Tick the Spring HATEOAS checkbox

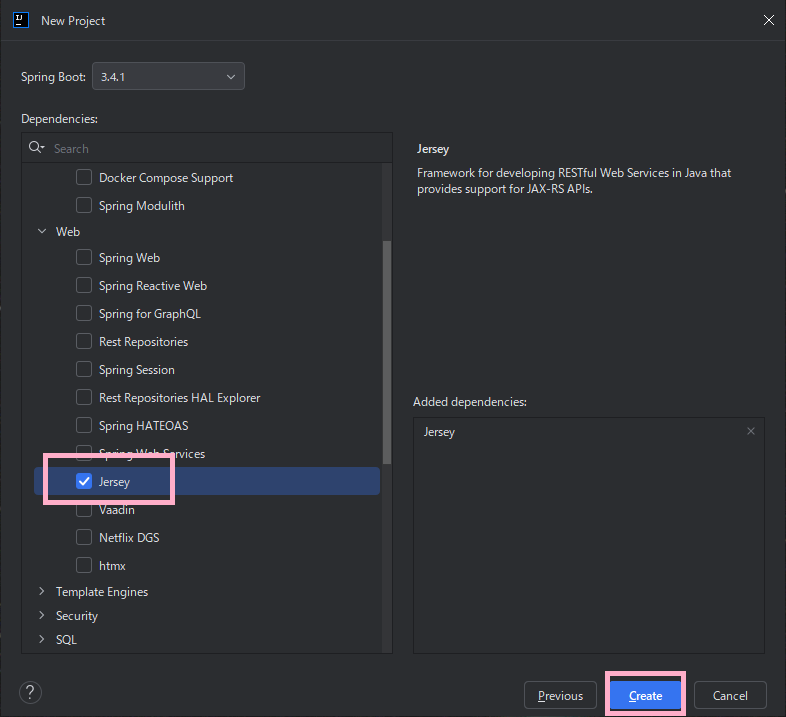point(84,425)
